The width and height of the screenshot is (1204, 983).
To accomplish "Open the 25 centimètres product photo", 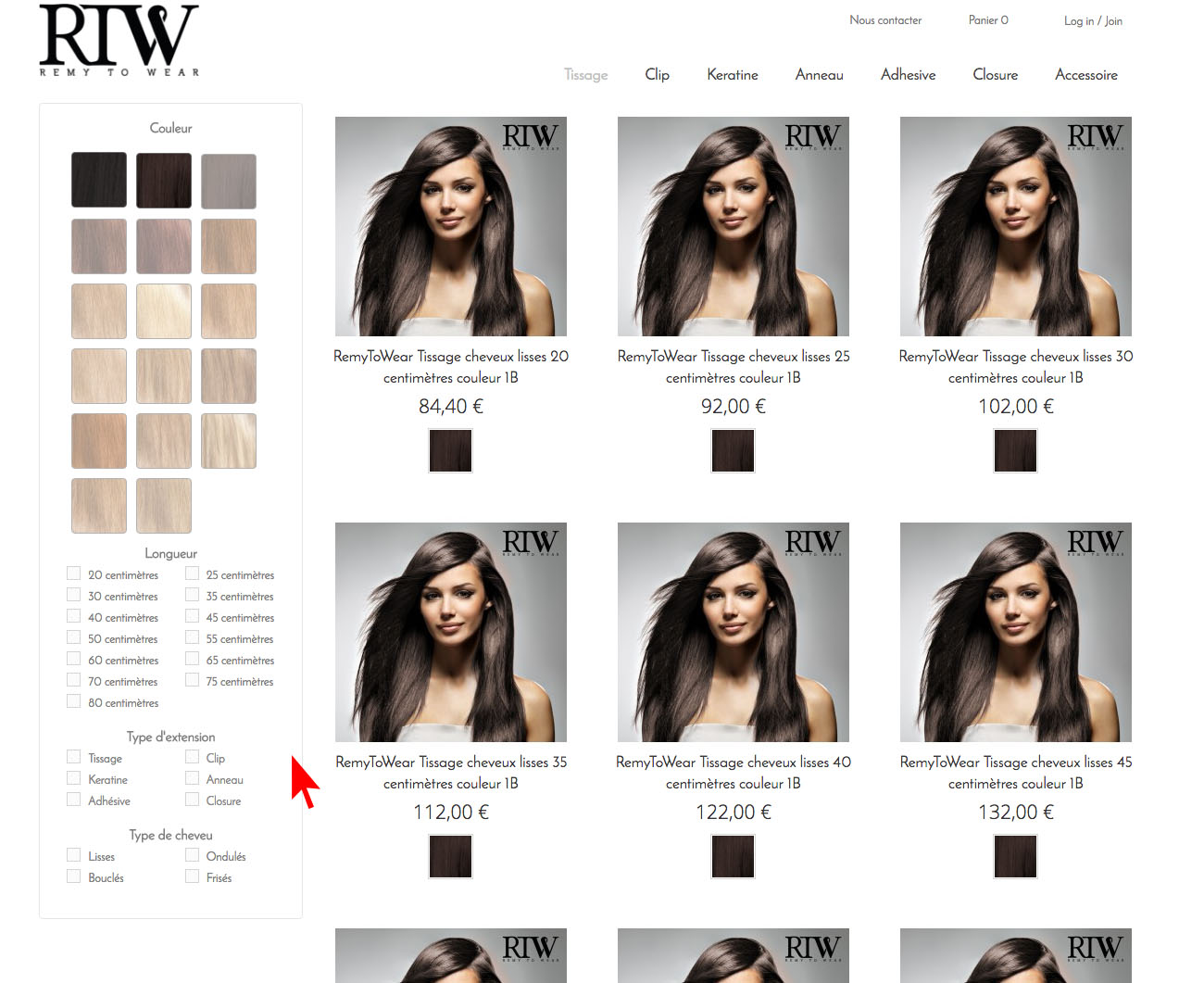I will pyautogui.click(x=734, y=226).
